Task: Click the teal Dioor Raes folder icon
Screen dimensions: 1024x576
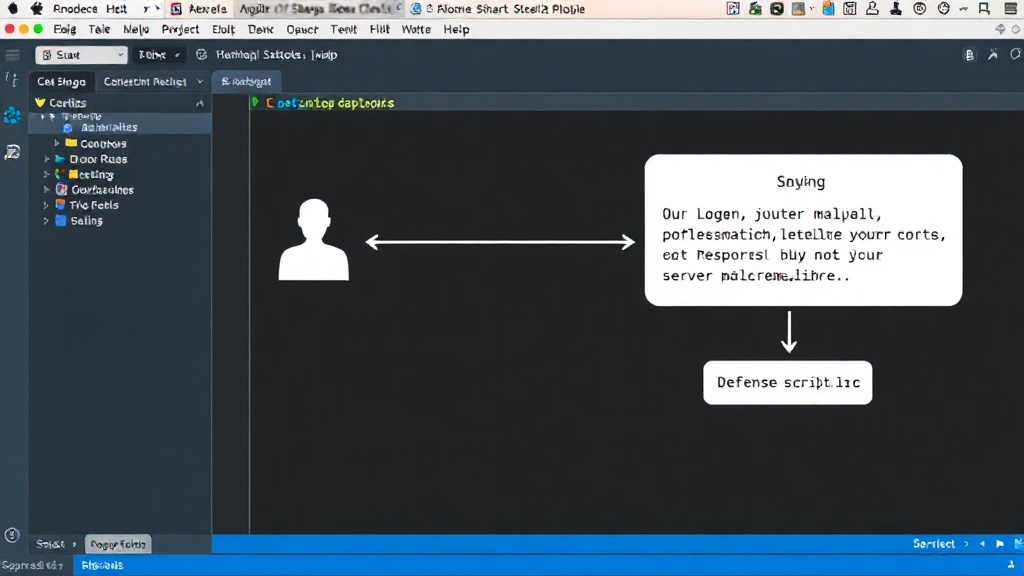Action: pos(61,159)
